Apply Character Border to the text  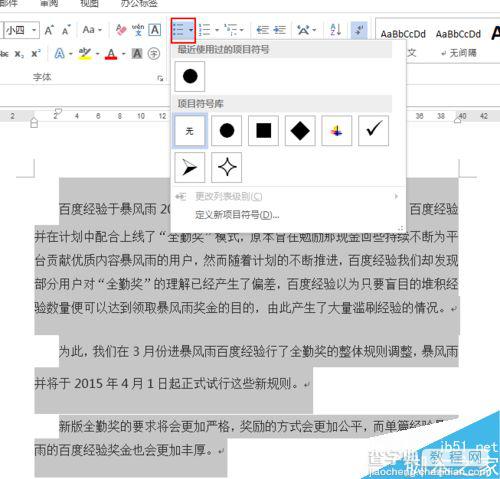[154, 30]
